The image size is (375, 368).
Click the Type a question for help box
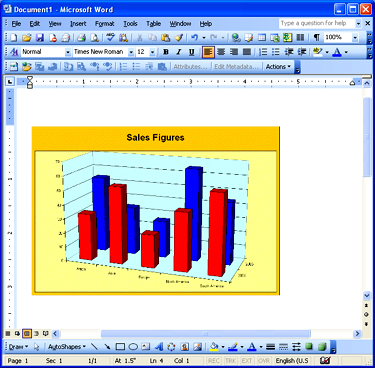[317, 23]
